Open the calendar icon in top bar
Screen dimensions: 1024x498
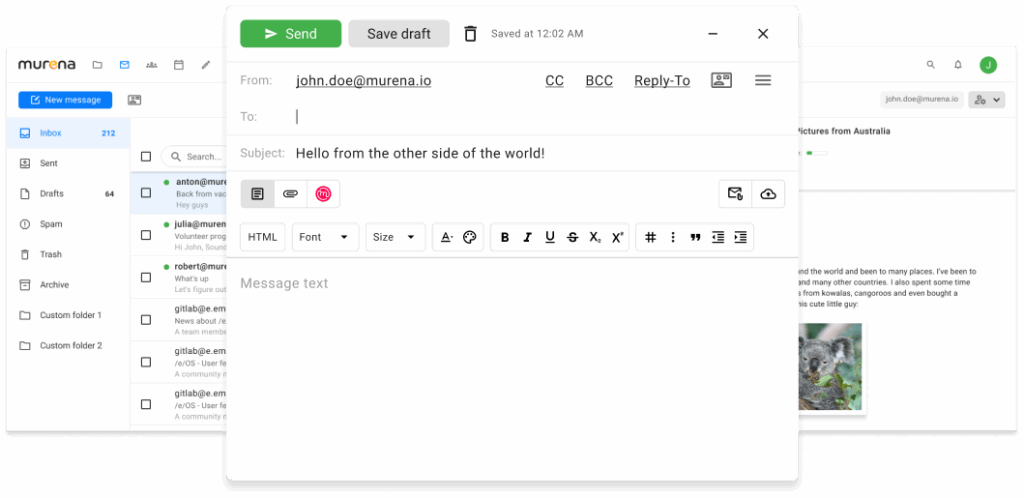[x=179, y=65]
